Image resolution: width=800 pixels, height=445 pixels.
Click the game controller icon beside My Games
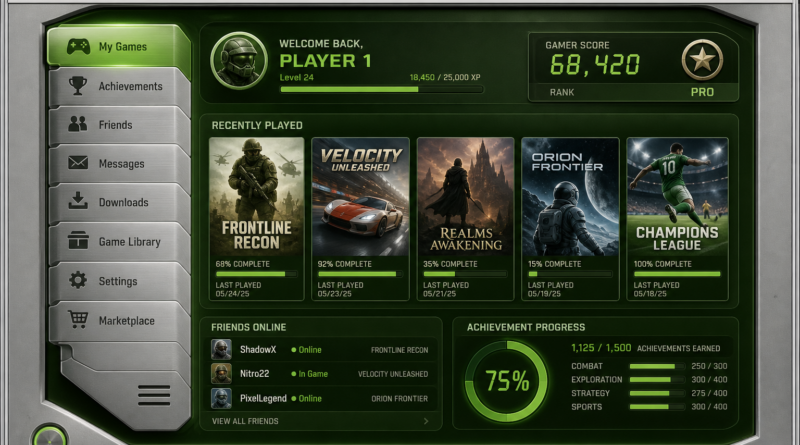[x=79, y=46]
